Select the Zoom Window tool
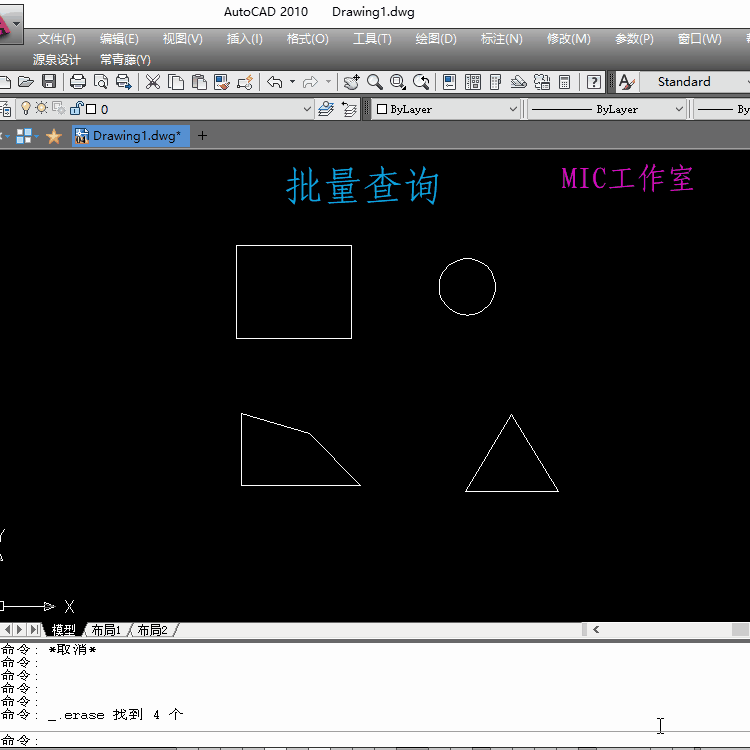Screen dimensions: 750x750 (397, 82)
